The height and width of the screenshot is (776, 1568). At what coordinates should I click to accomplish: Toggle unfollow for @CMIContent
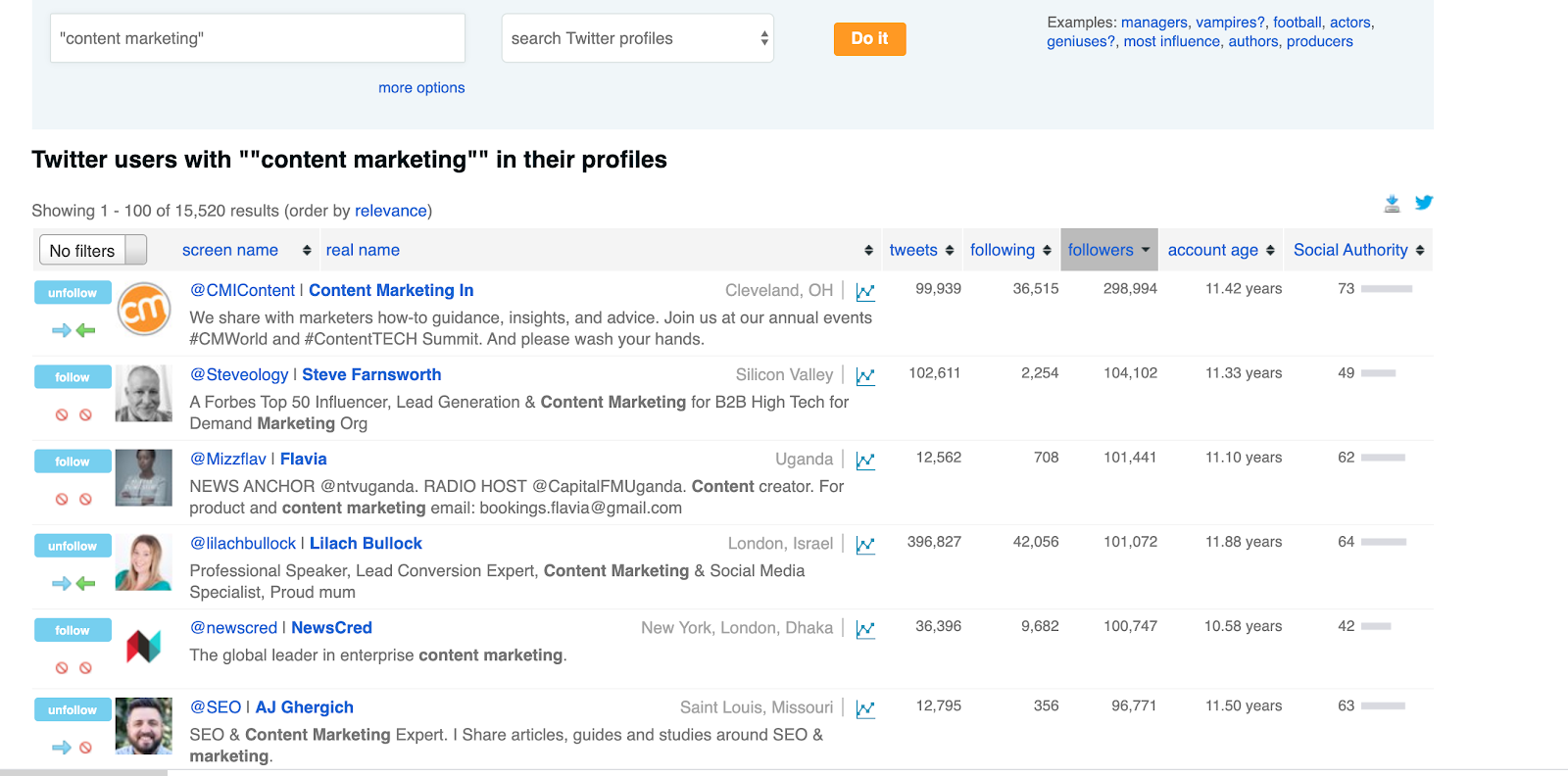pos(73,293)
